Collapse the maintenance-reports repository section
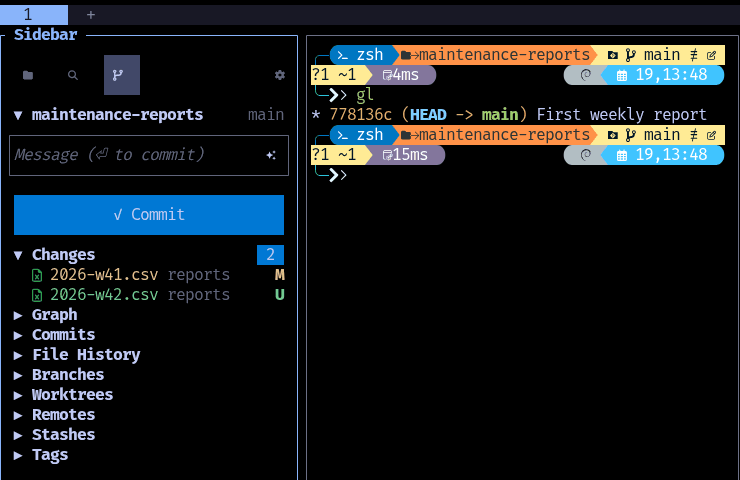740x480 pixels. coord(149,115)
